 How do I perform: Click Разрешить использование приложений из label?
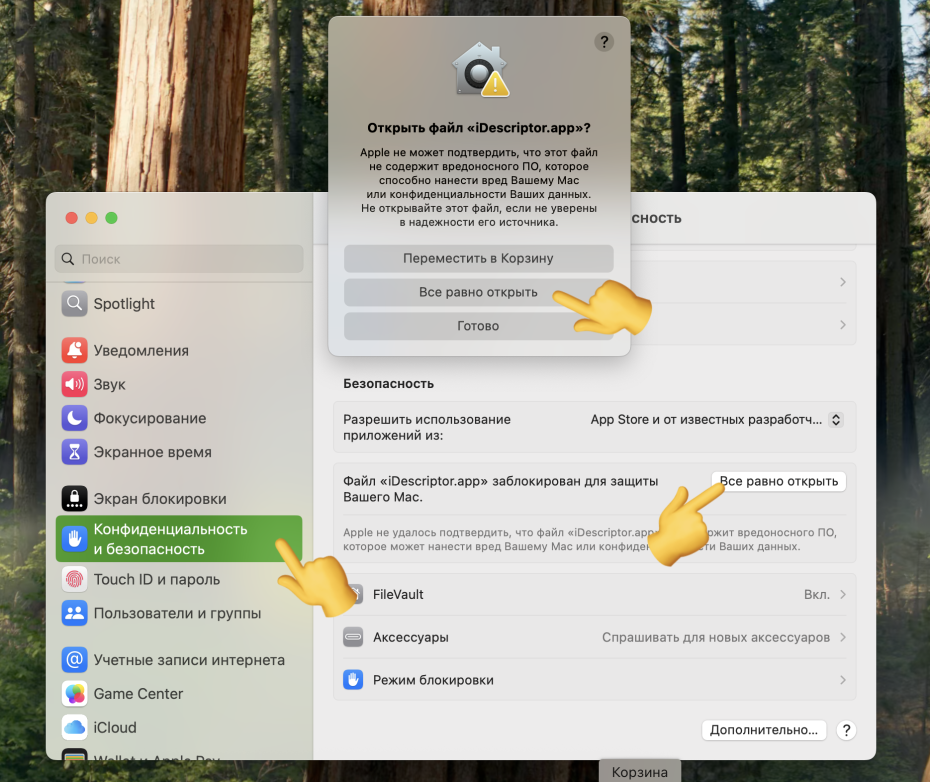pos(427,427)
